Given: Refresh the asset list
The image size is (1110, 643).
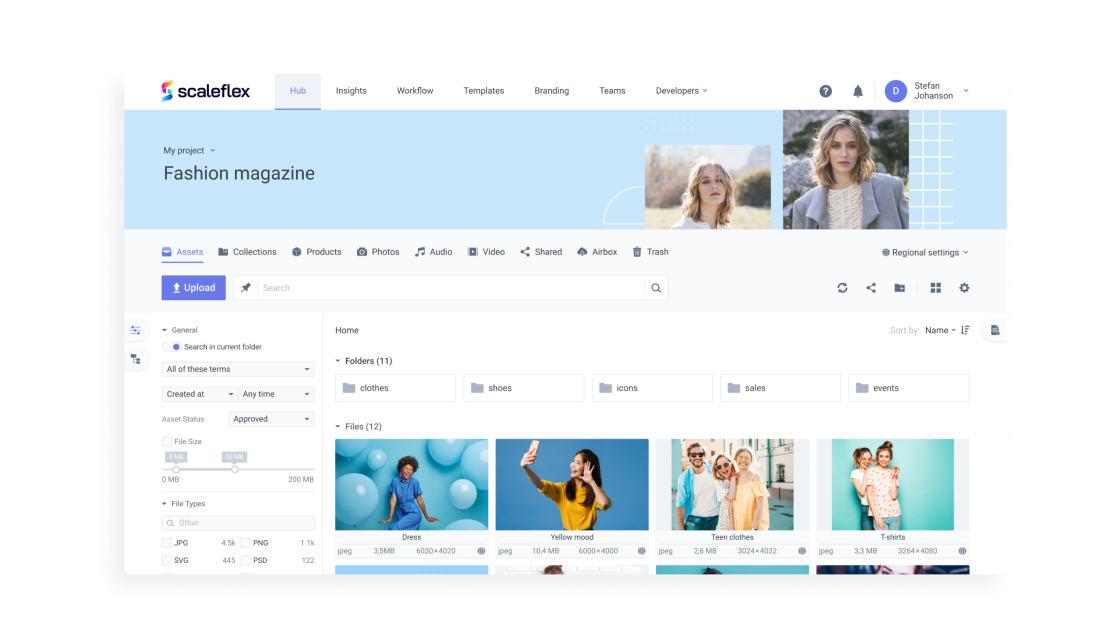Looking at the screenshot, I should tap(841, 287).
